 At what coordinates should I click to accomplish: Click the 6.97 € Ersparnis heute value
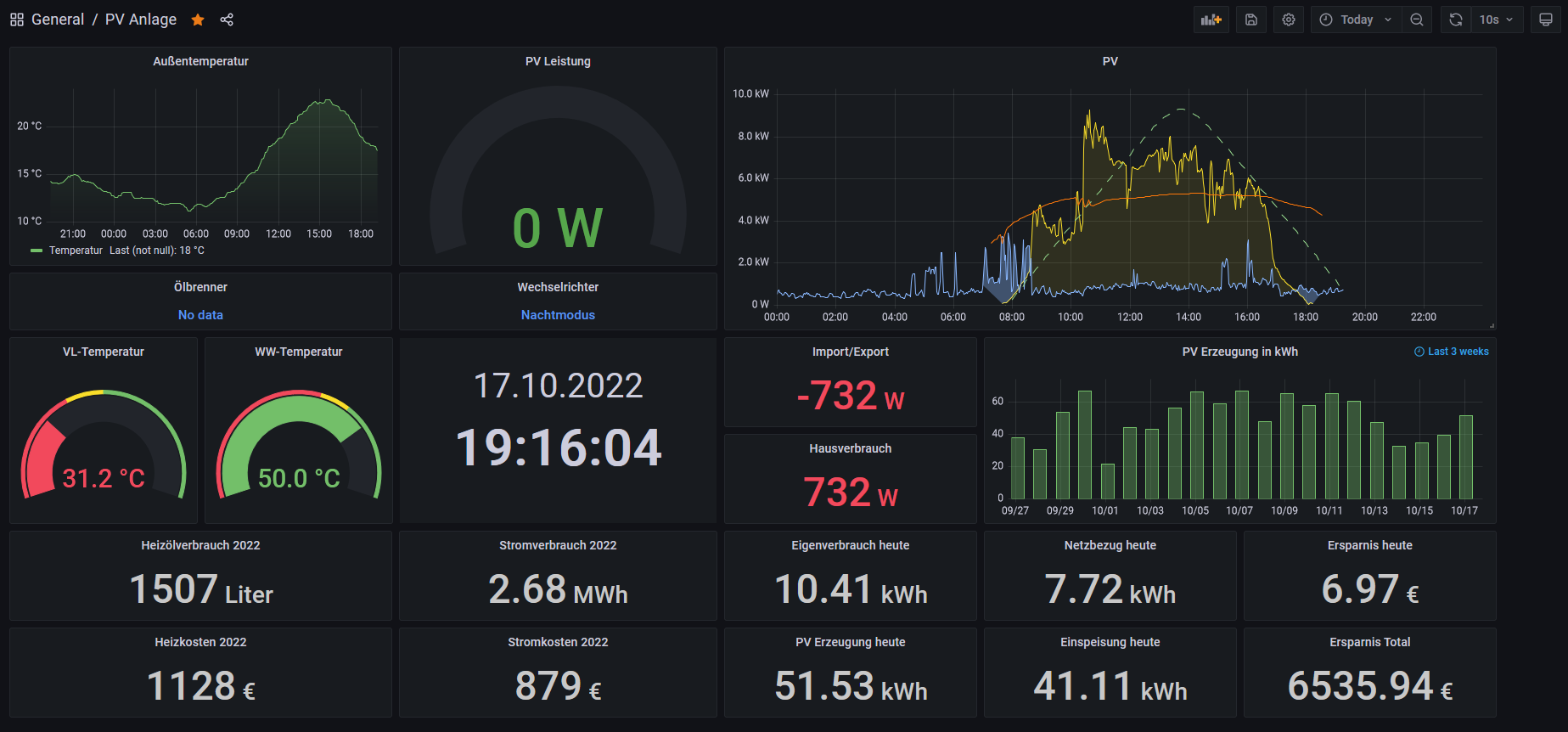coord(1369,589)
